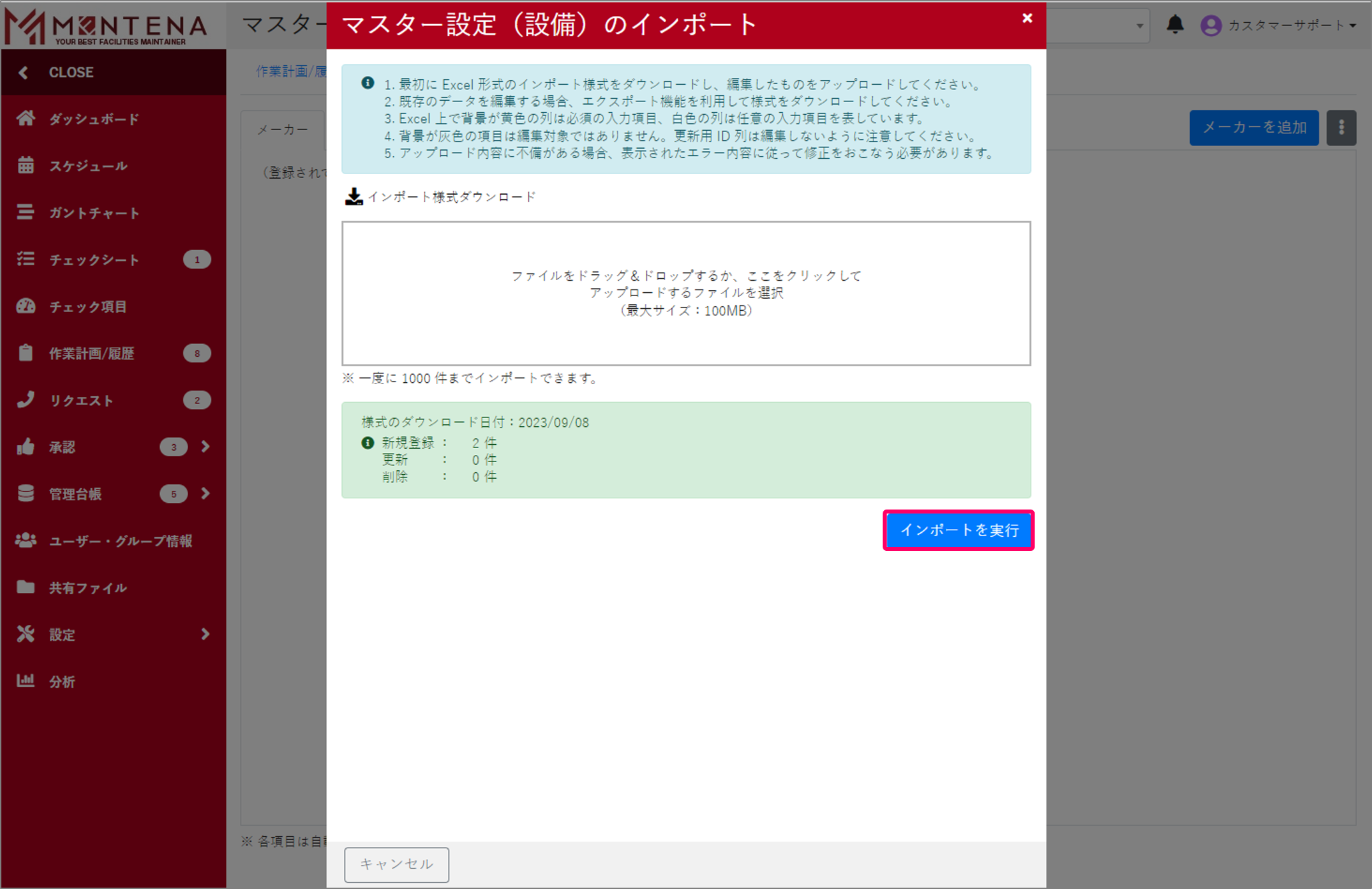The width and height of the screenshot is (1372, 889).
Task: Click the インポートを実行 button
Action: [x=959, y=530]
